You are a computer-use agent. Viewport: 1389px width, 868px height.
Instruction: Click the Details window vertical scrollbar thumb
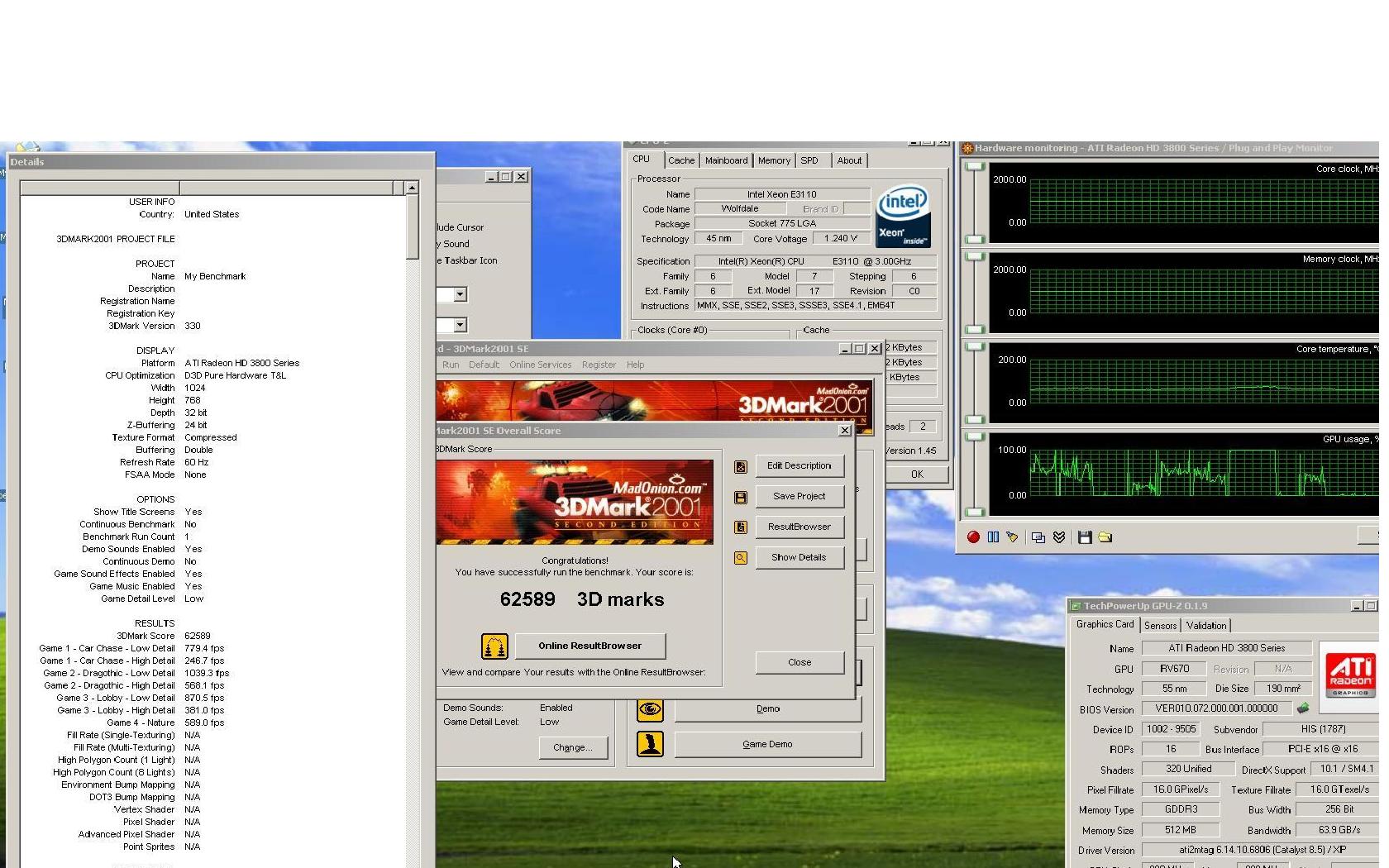[412, 227]
